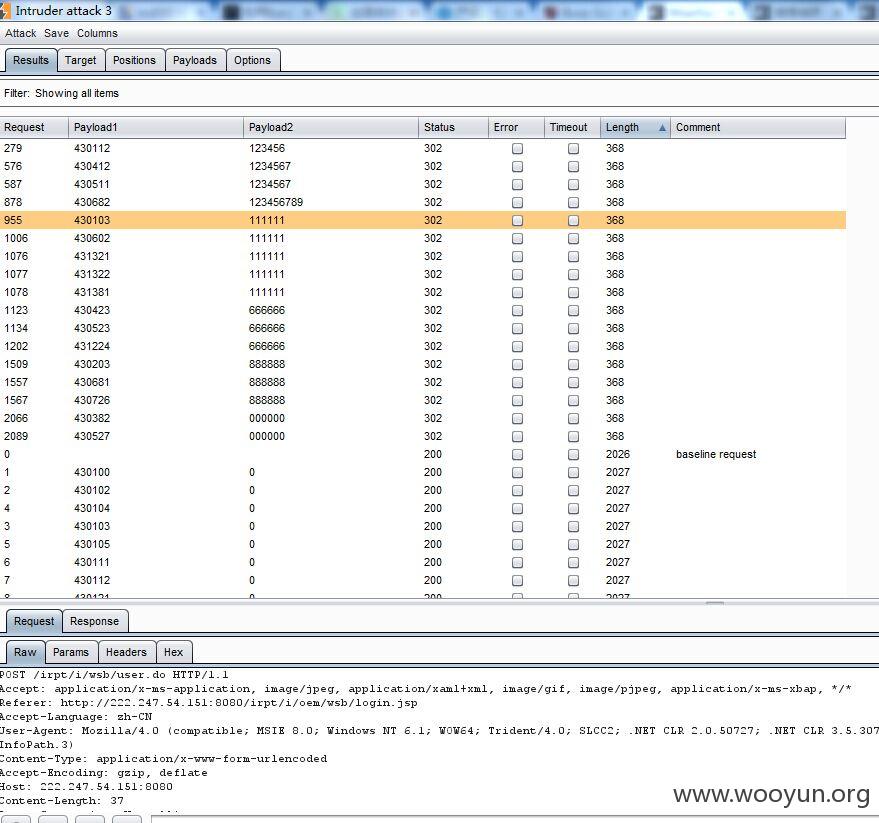Sort by the Status column header
The image size is (879, 823).
(453, 127)
